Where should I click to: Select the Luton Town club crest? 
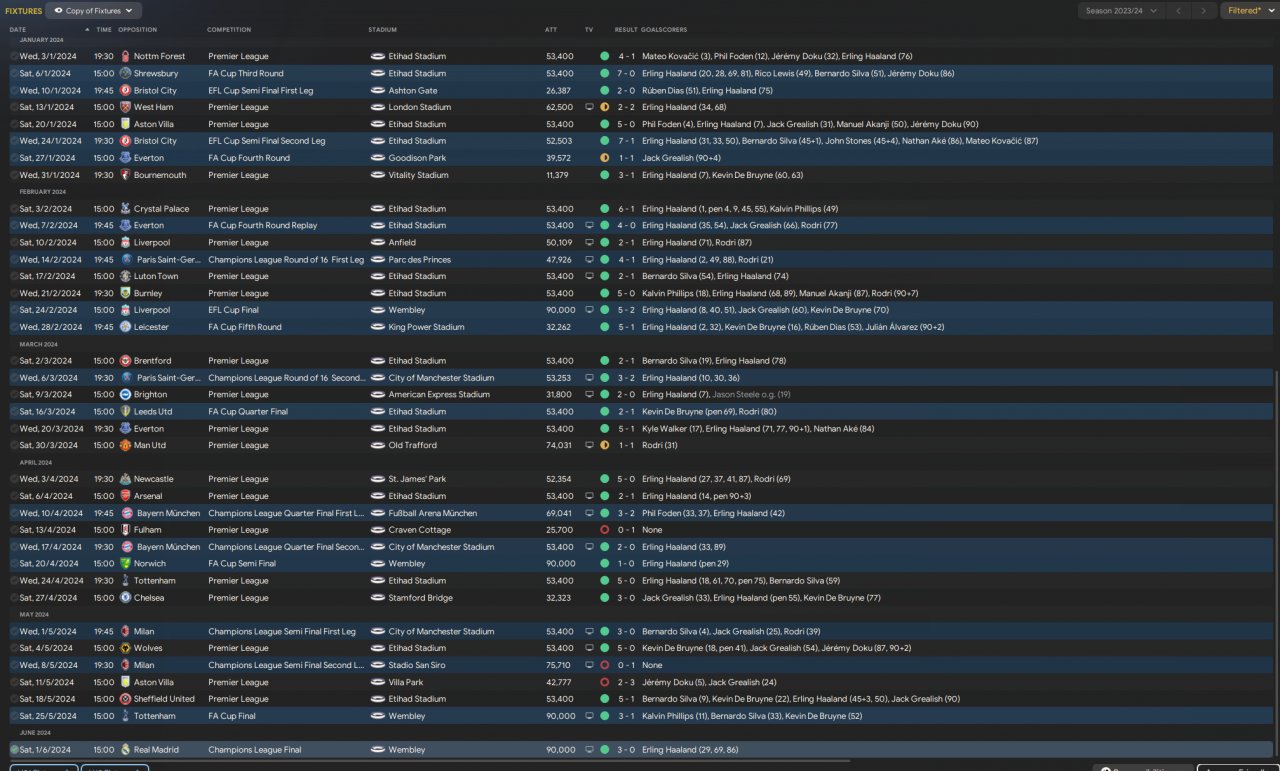[125, 276]
